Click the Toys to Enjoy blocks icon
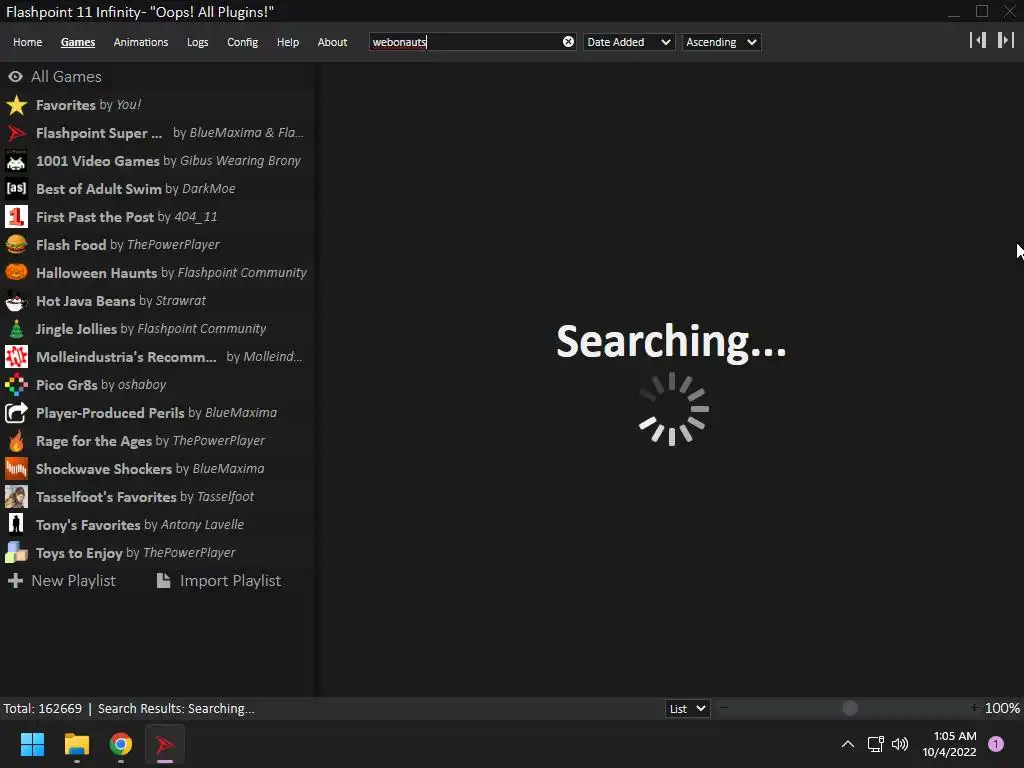Image resolution: width=1024 pixels, height=768 pixels. 16,553
